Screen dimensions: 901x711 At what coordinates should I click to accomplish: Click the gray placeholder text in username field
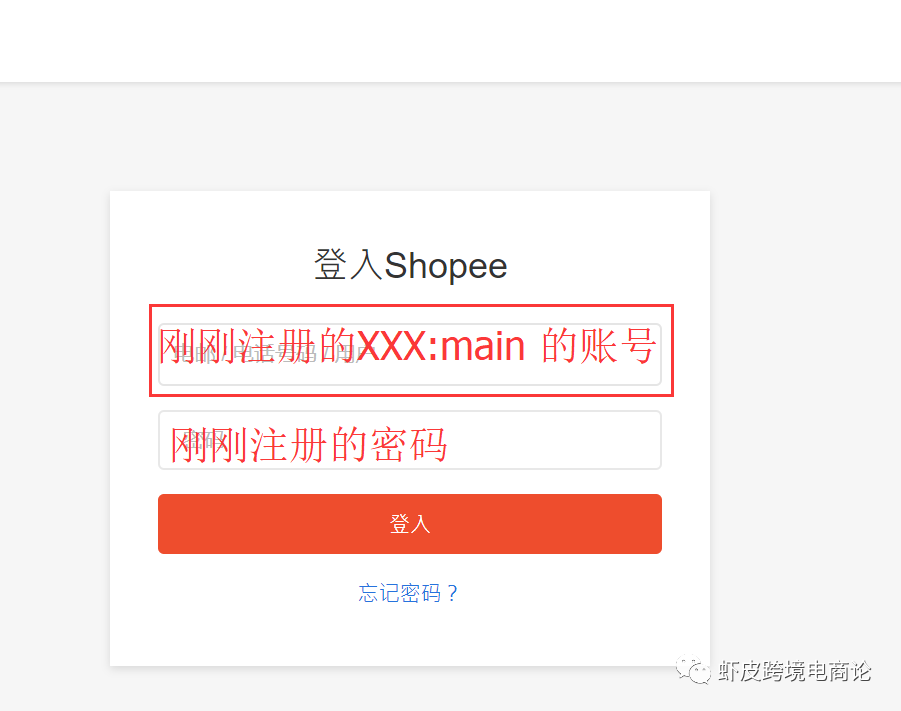(267, 353)
